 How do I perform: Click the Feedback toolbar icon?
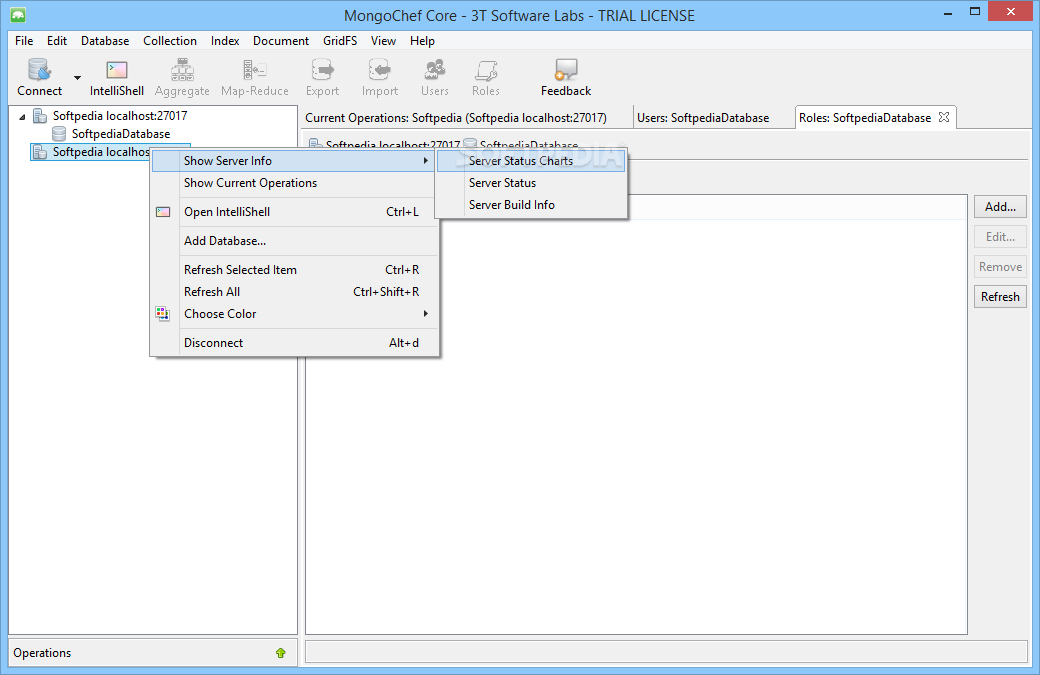(x=566, y=77)
